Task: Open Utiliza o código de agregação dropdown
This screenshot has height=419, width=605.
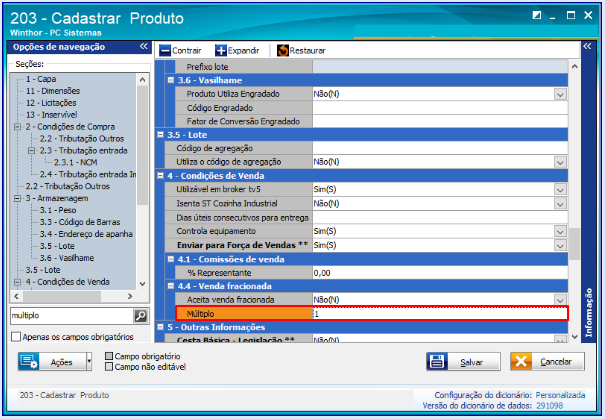Action: tap(560, 162)
